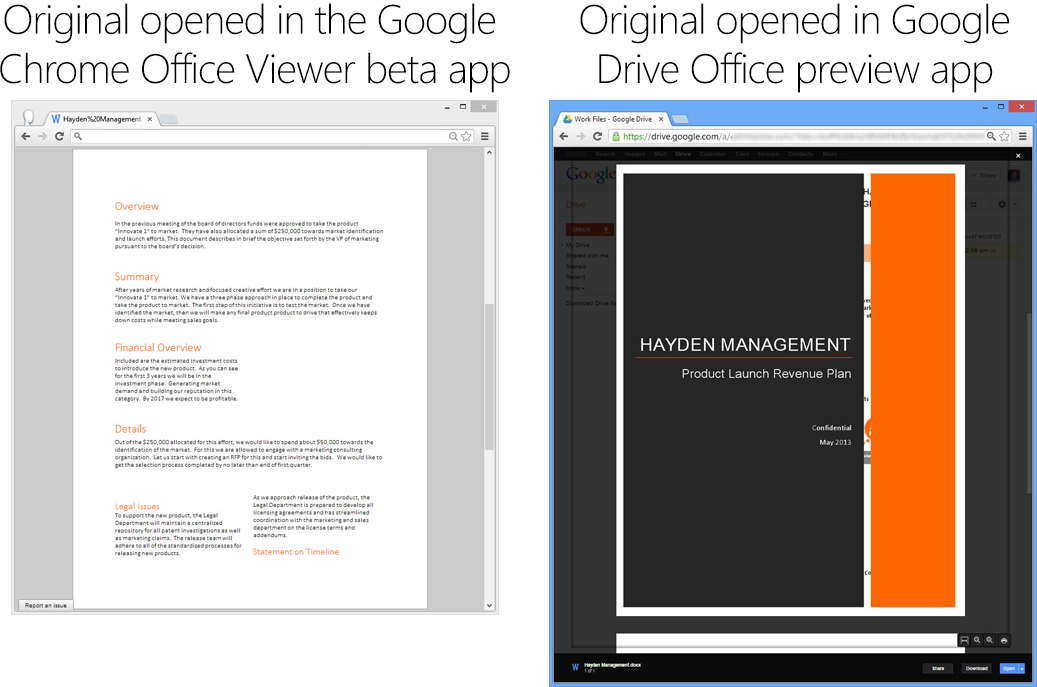Click the Report an issue button
Image resolution: width=1037 pixels, height=687 pixels.
[x=45, y=605]
